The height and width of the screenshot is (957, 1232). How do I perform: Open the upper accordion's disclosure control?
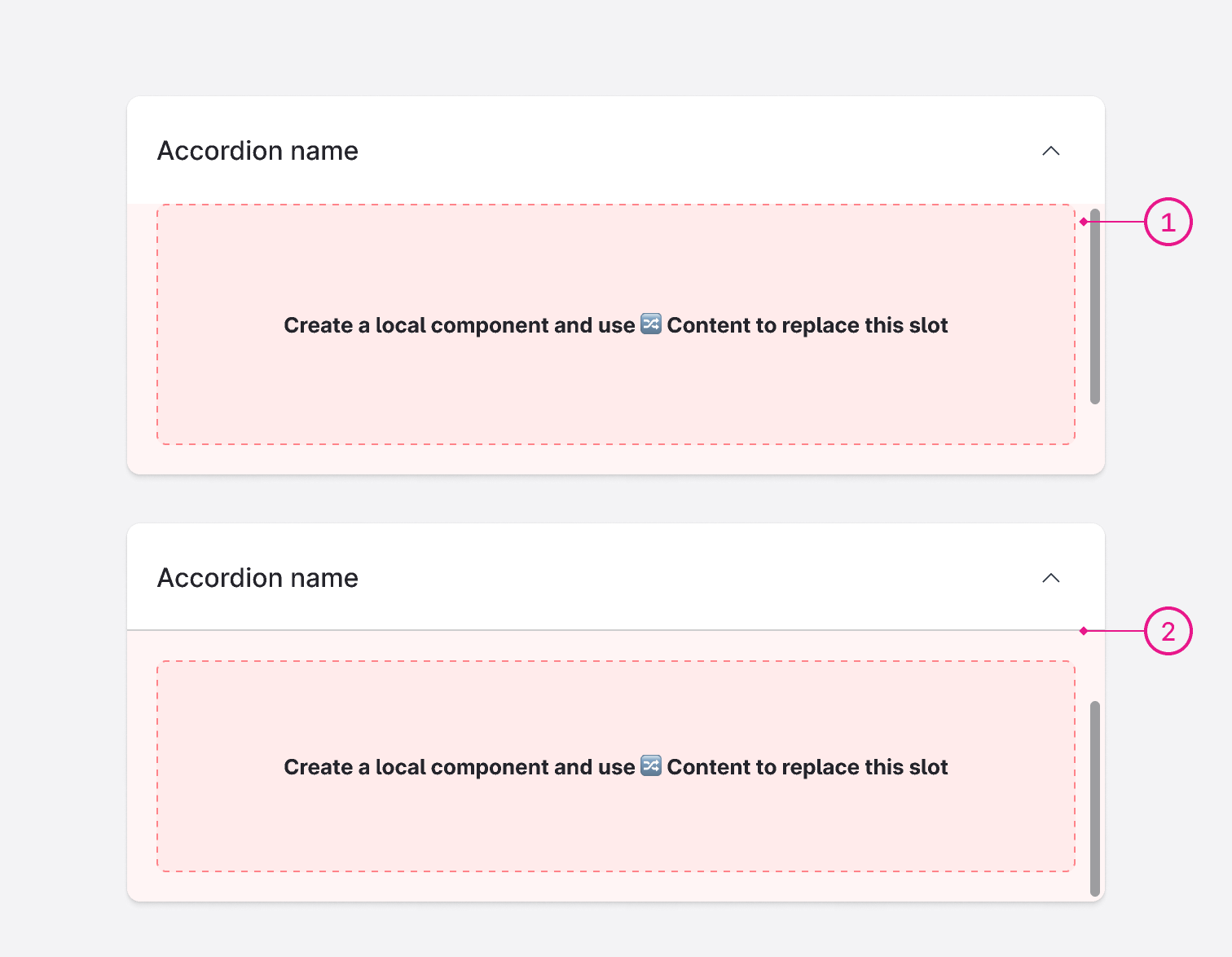click(1051, 150)
